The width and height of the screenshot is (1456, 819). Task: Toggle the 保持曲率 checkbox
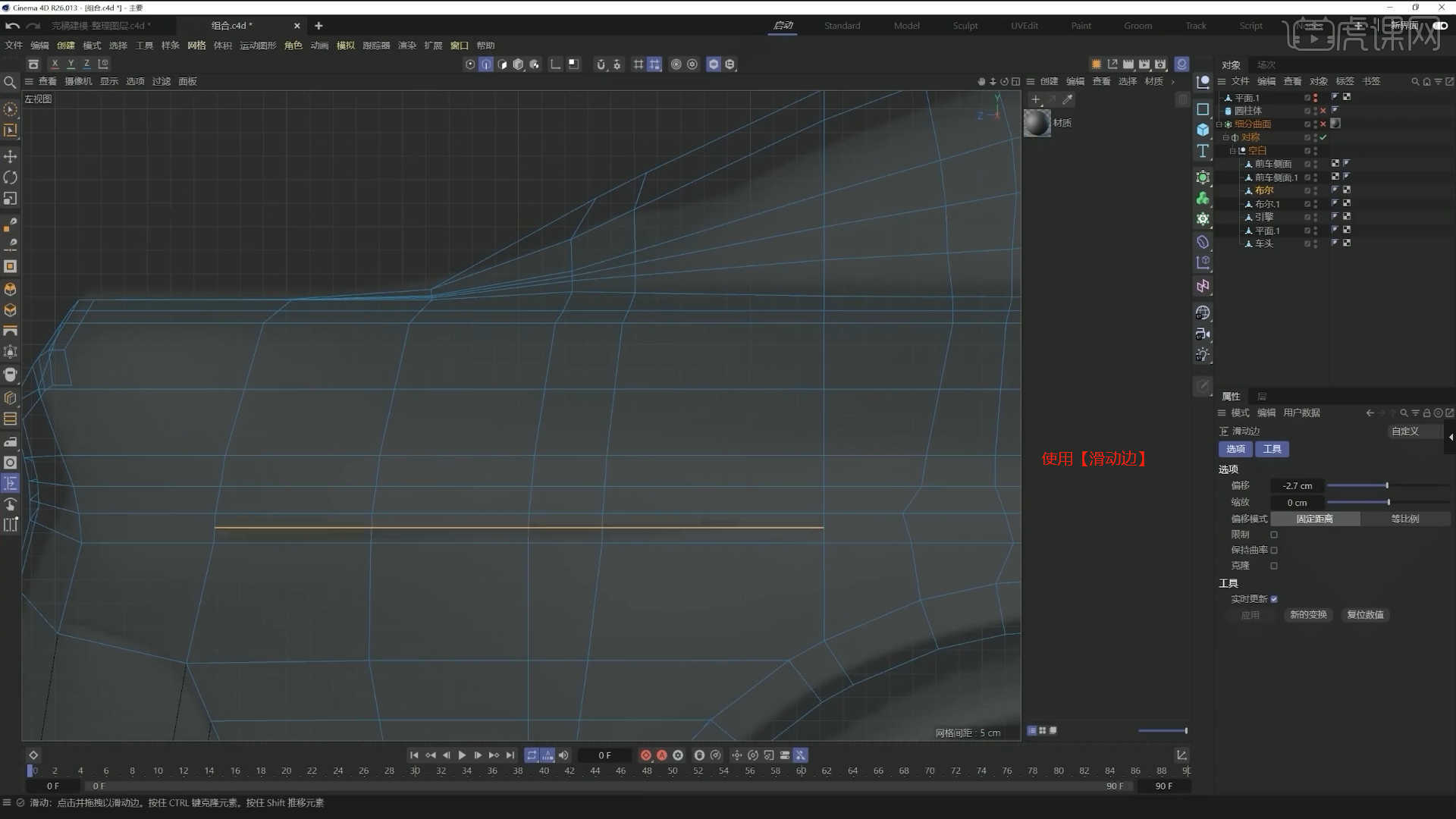click(x=1274, y=551)
